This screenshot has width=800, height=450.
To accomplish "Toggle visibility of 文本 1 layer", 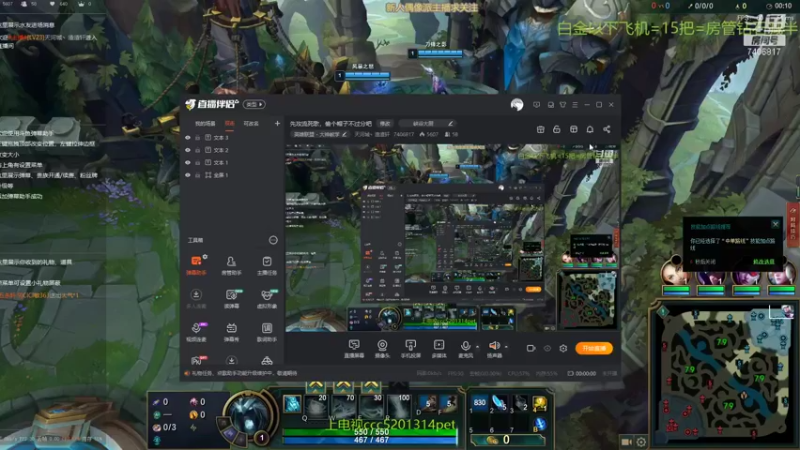I will click(x=188, y=163).
